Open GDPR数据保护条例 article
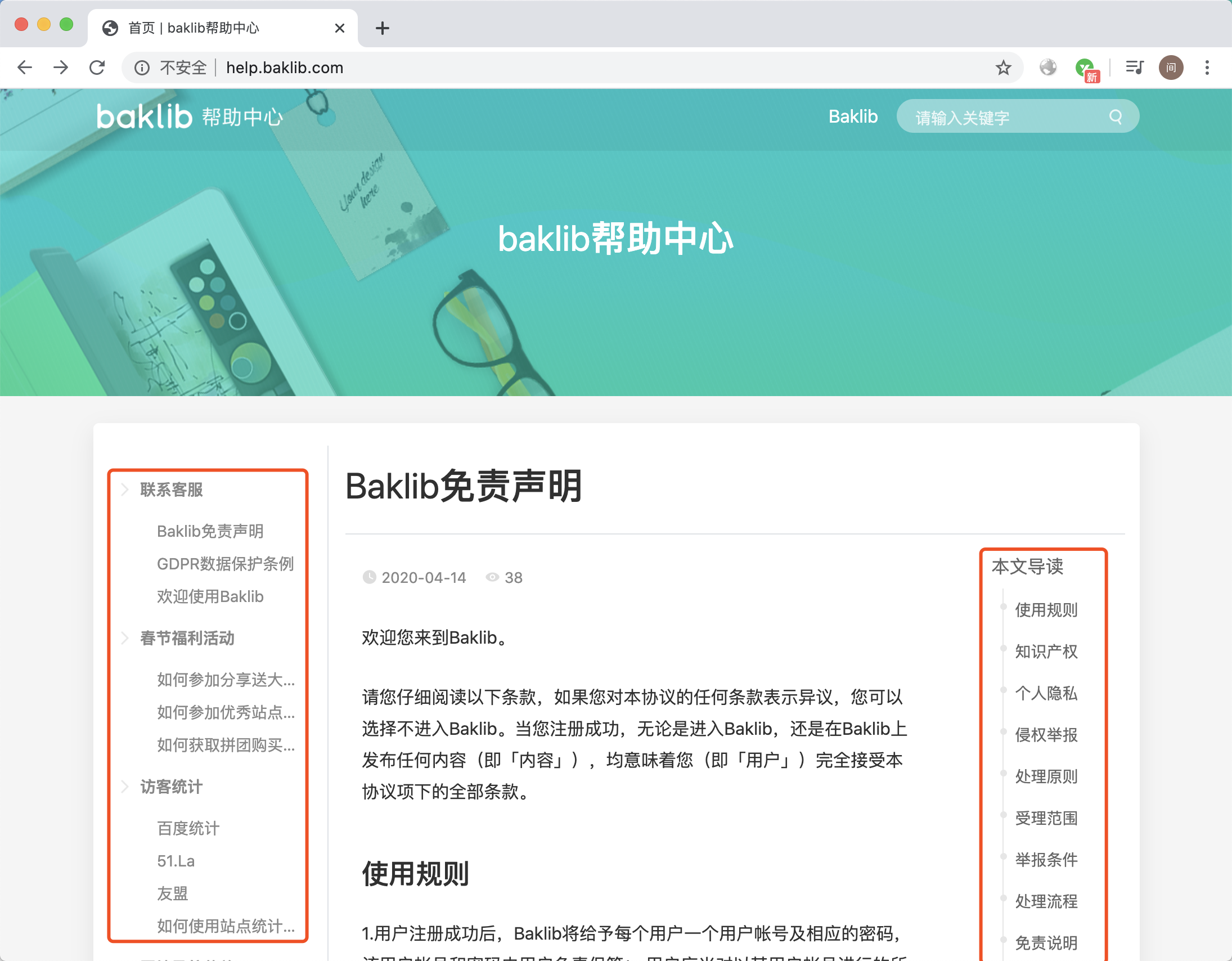 click(225, 564)
